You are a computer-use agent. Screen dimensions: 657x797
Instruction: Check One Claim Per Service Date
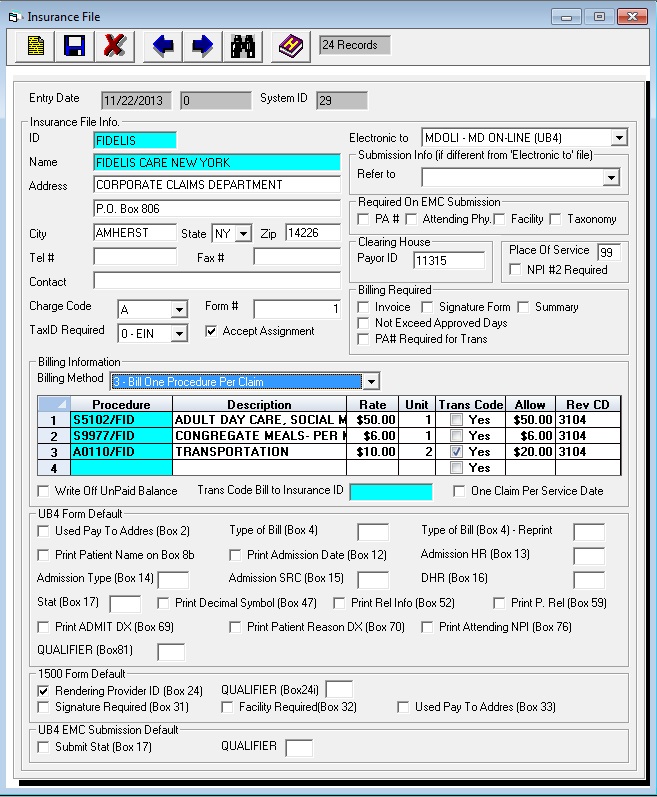click(459, 491)
